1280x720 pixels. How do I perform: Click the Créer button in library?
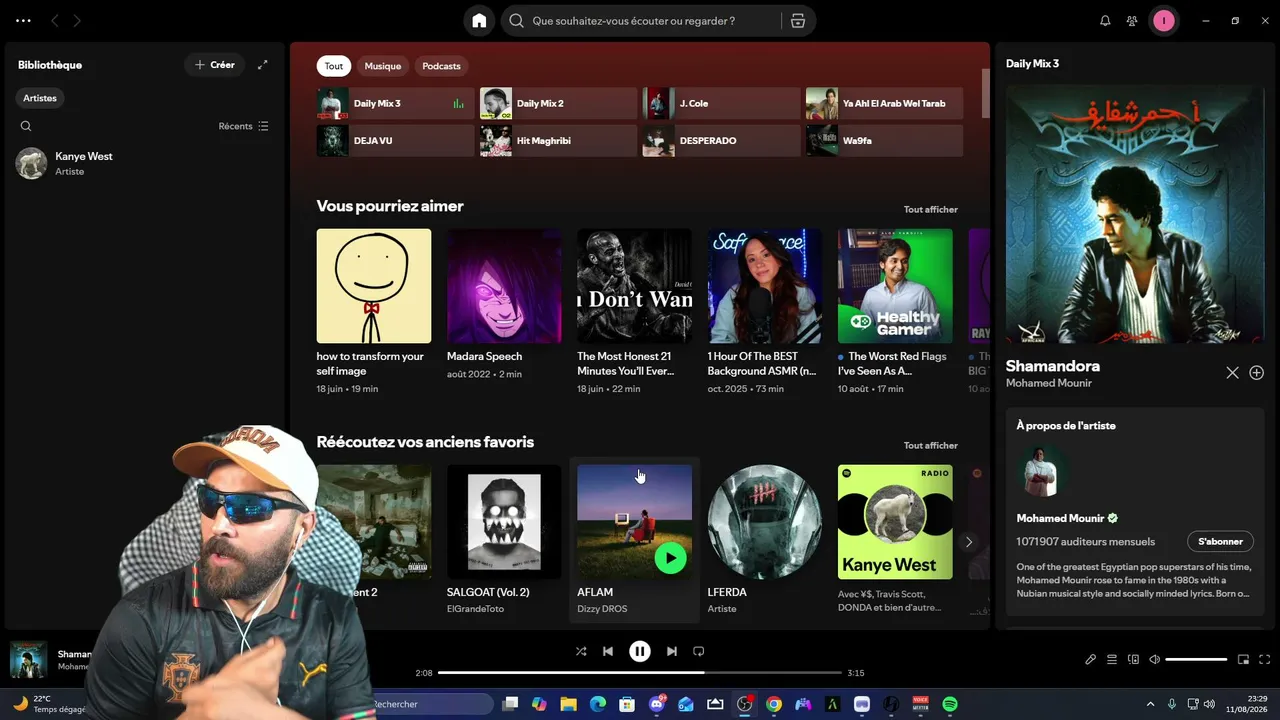pyautogui.click(x=215, y=65)
